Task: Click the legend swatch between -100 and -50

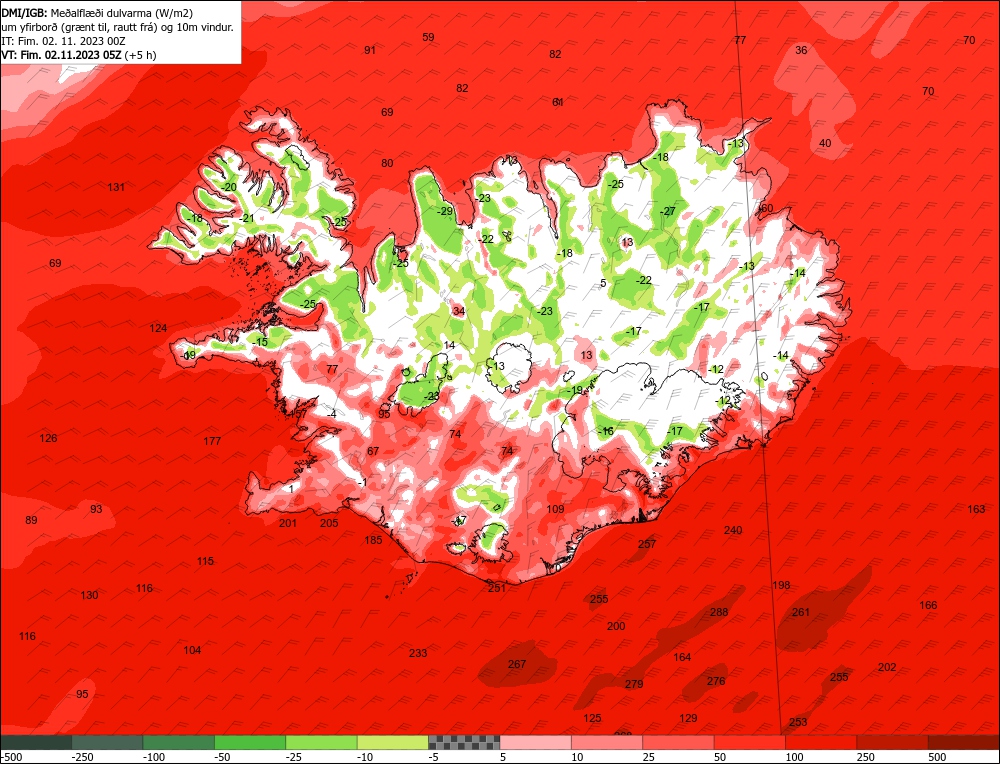Action: pos(179,742)
